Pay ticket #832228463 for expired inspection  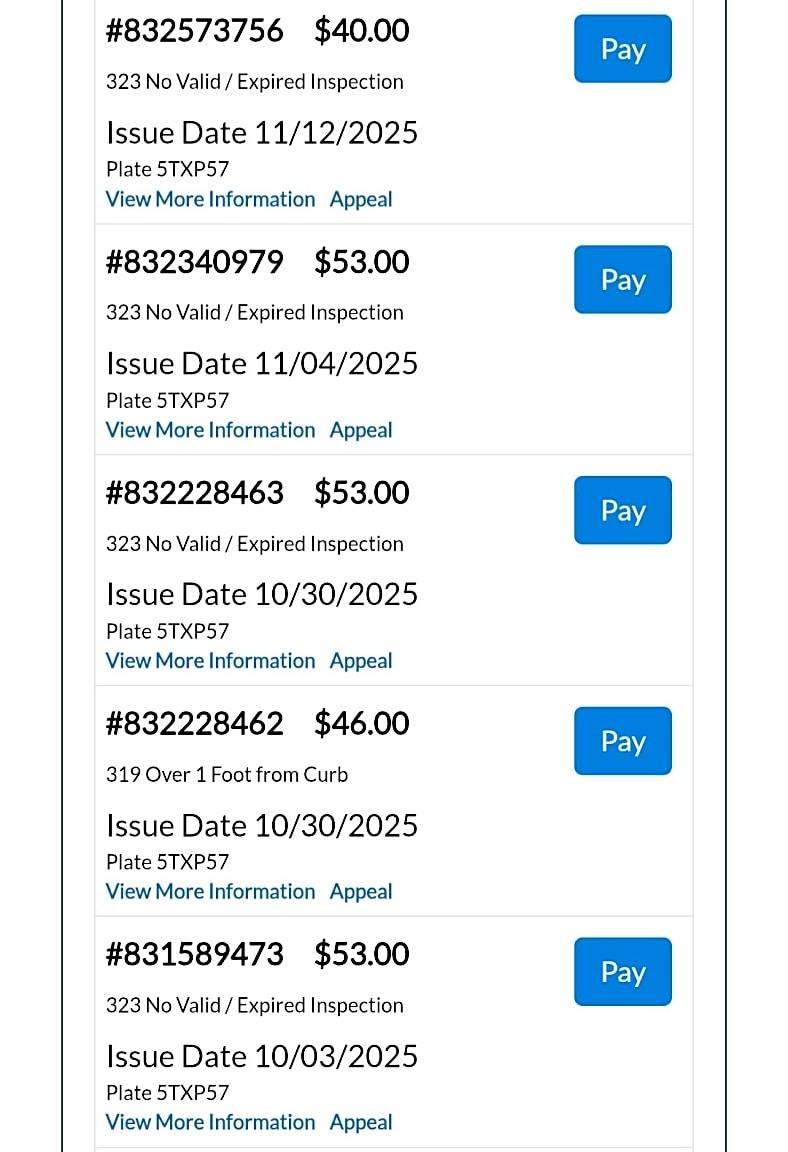coord(622,511)
